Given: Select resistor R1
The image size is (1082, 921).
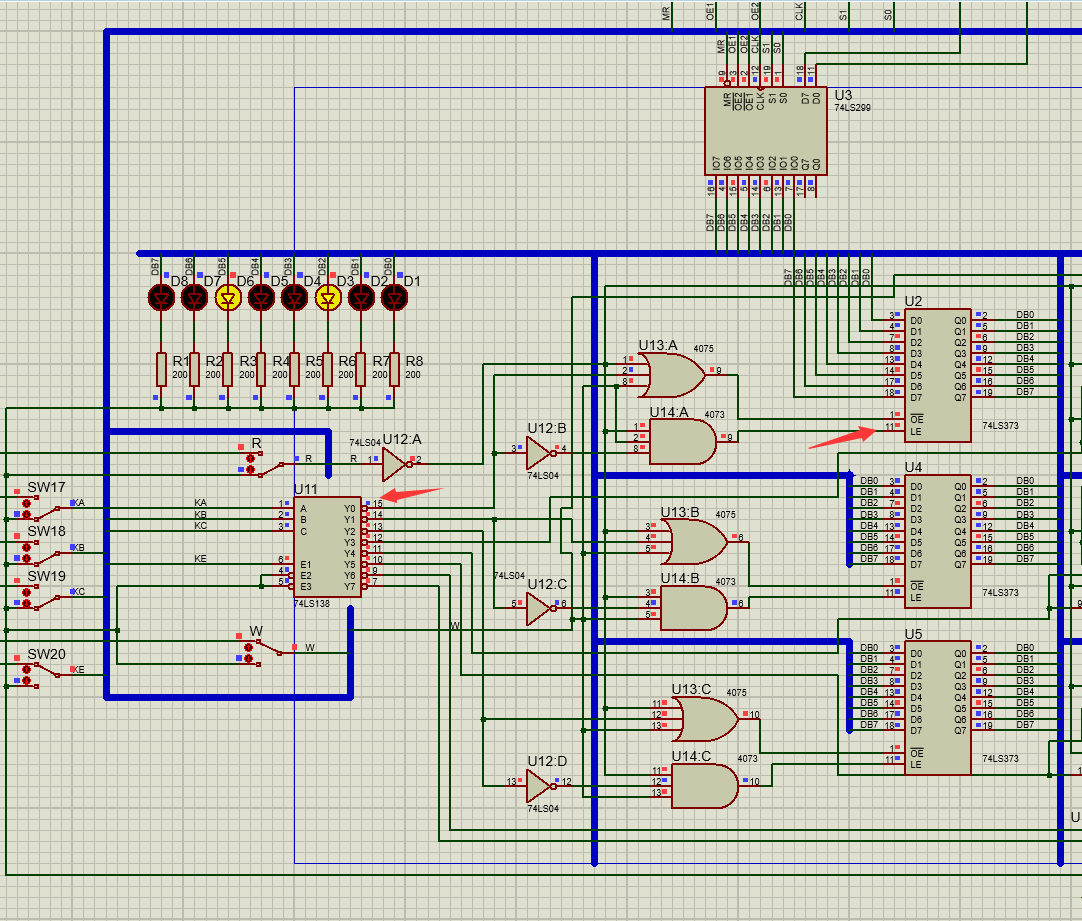Looking at the screenshot, I should click(x=161, y=370).
